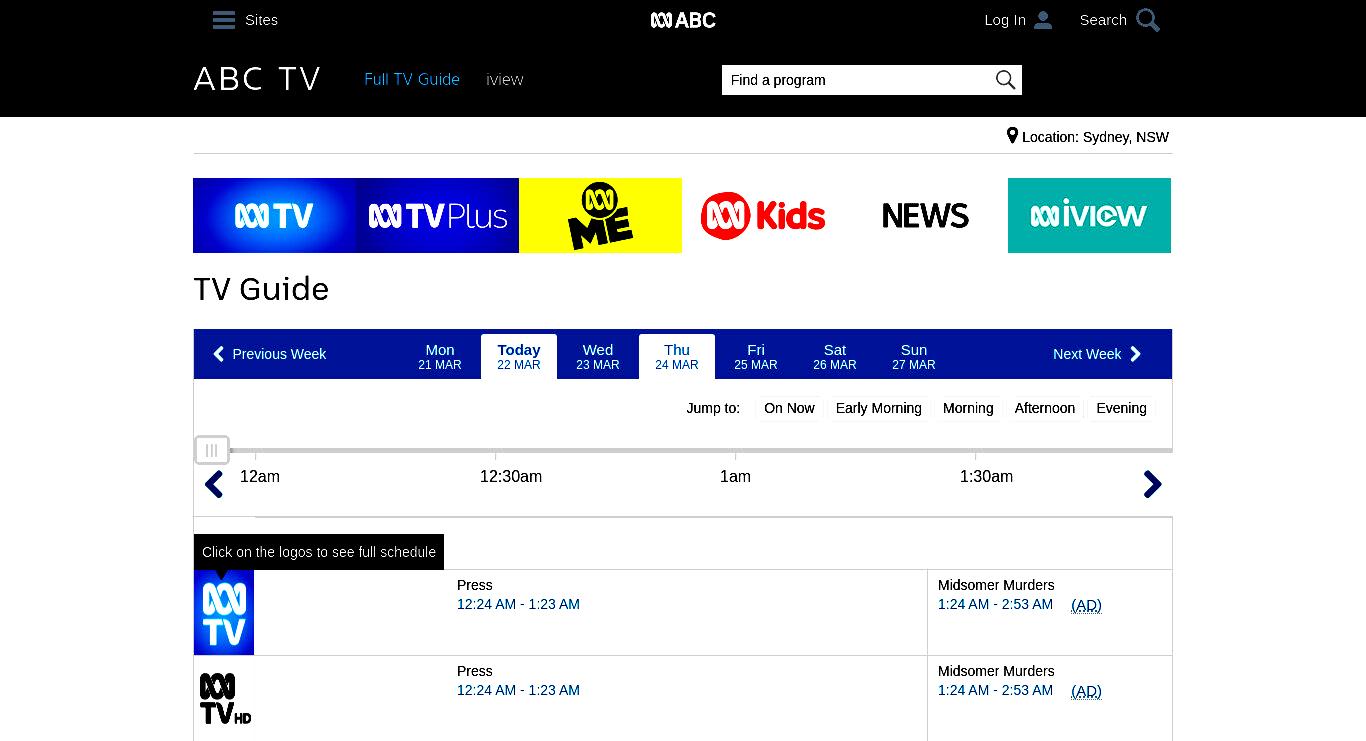
Task: Click the Log In user icon
Action: coord(1043,20)
